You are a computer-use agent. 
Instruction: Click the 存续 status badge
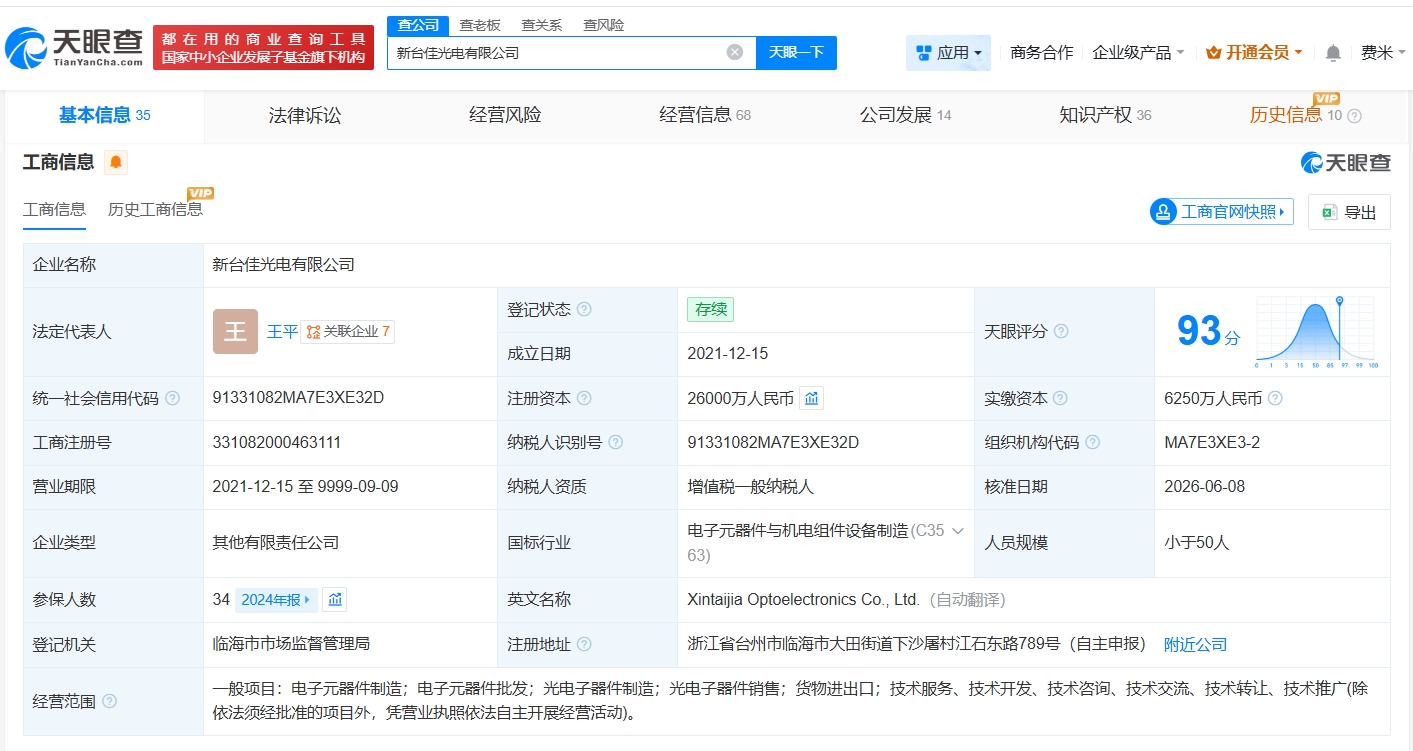point(710,310)
